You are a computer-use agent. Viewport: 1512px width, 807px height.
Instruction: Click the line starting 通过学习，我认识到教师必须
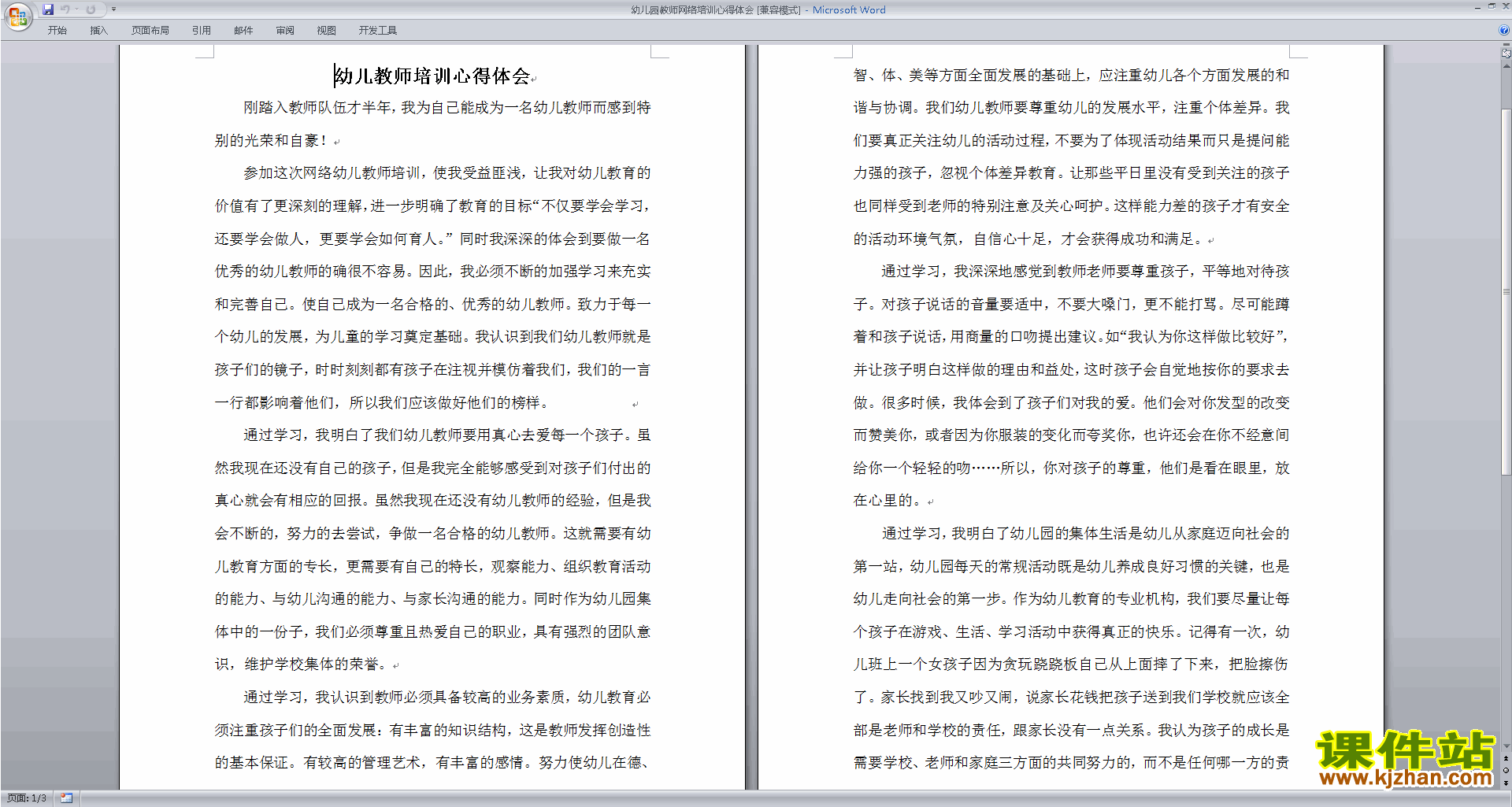(x=447, y=698)
